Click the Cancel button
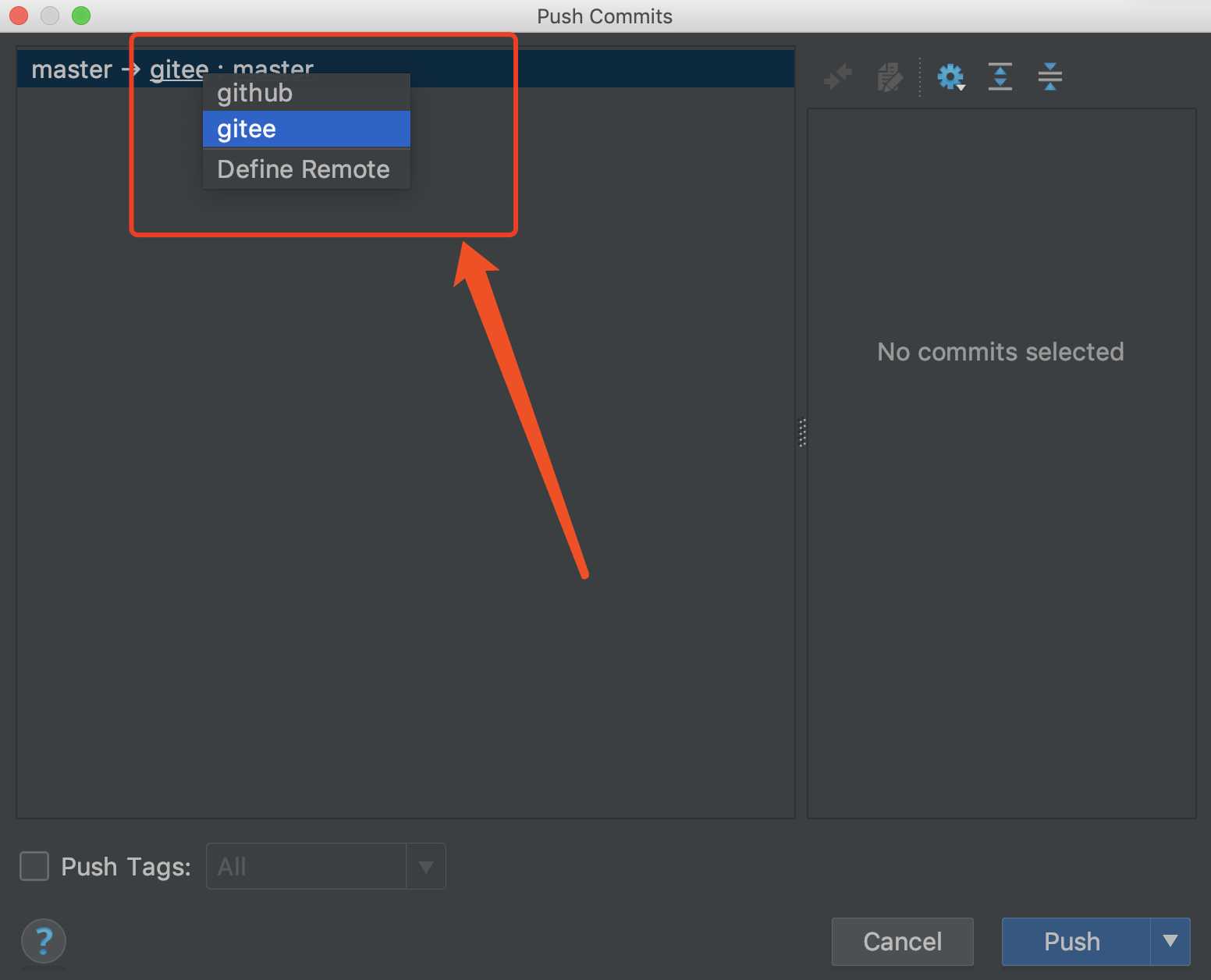The image size is (1211, 980). click(x=903, y=941)
